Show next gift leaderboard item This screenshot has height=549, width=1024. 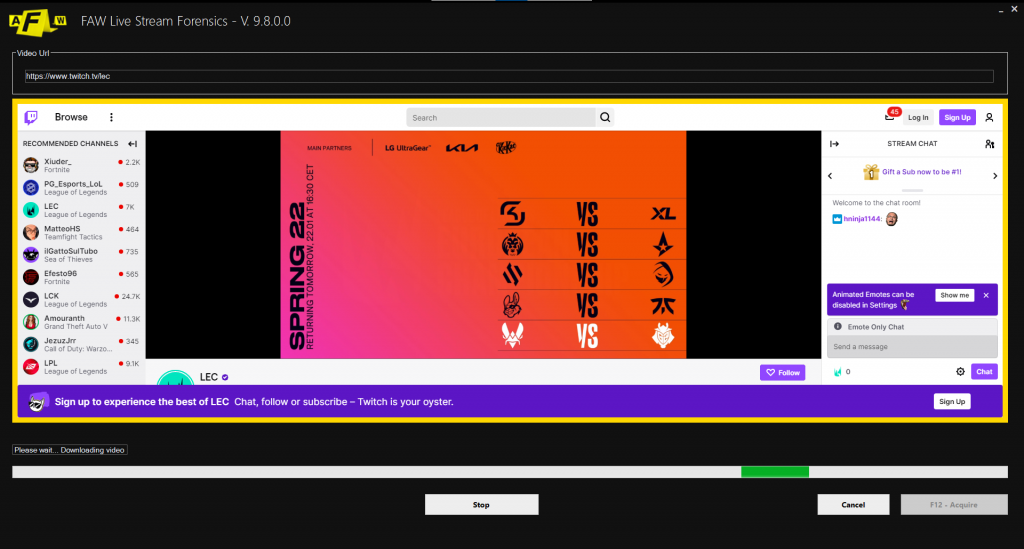[995, 176]
